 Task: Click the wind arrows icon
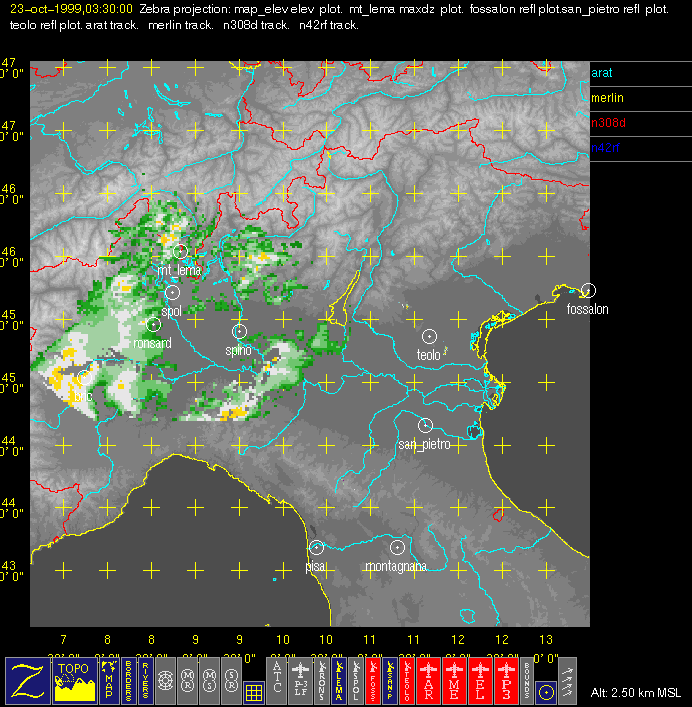pos(570,681)
